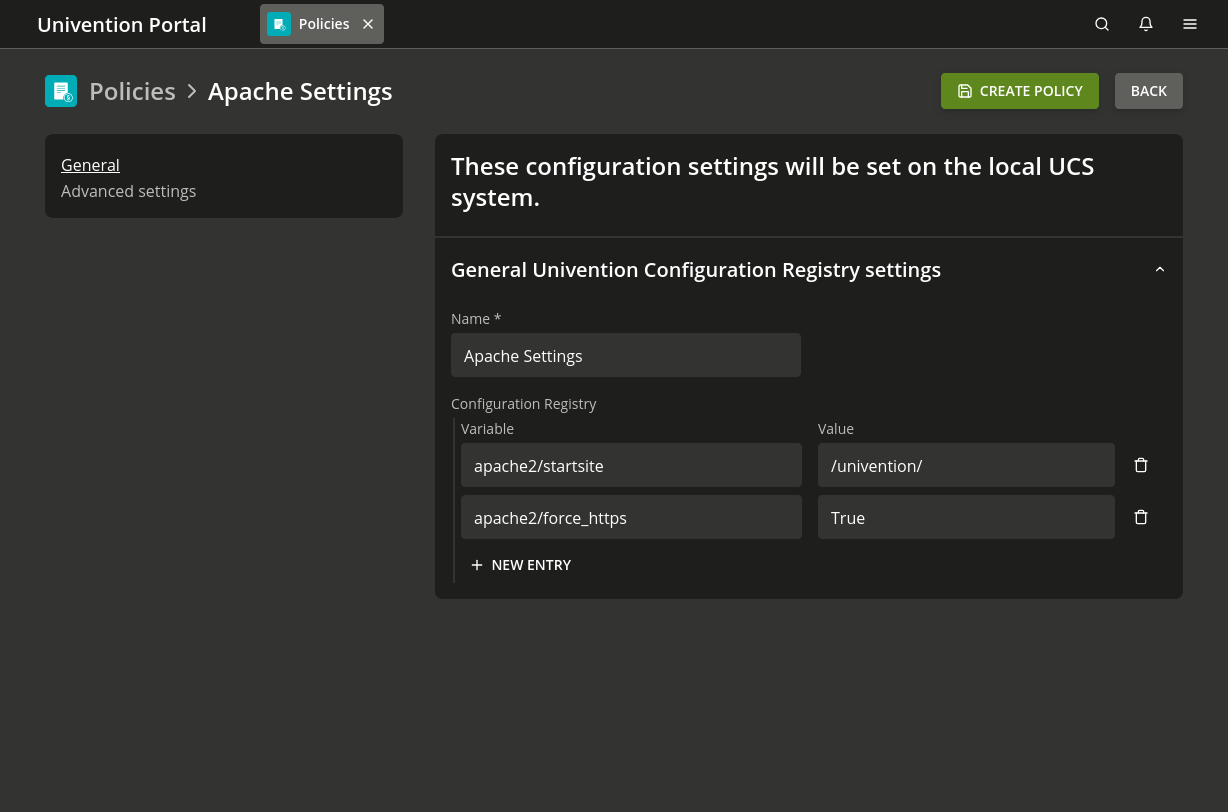Navigate to Policies breadcrumb

(132, 91)
